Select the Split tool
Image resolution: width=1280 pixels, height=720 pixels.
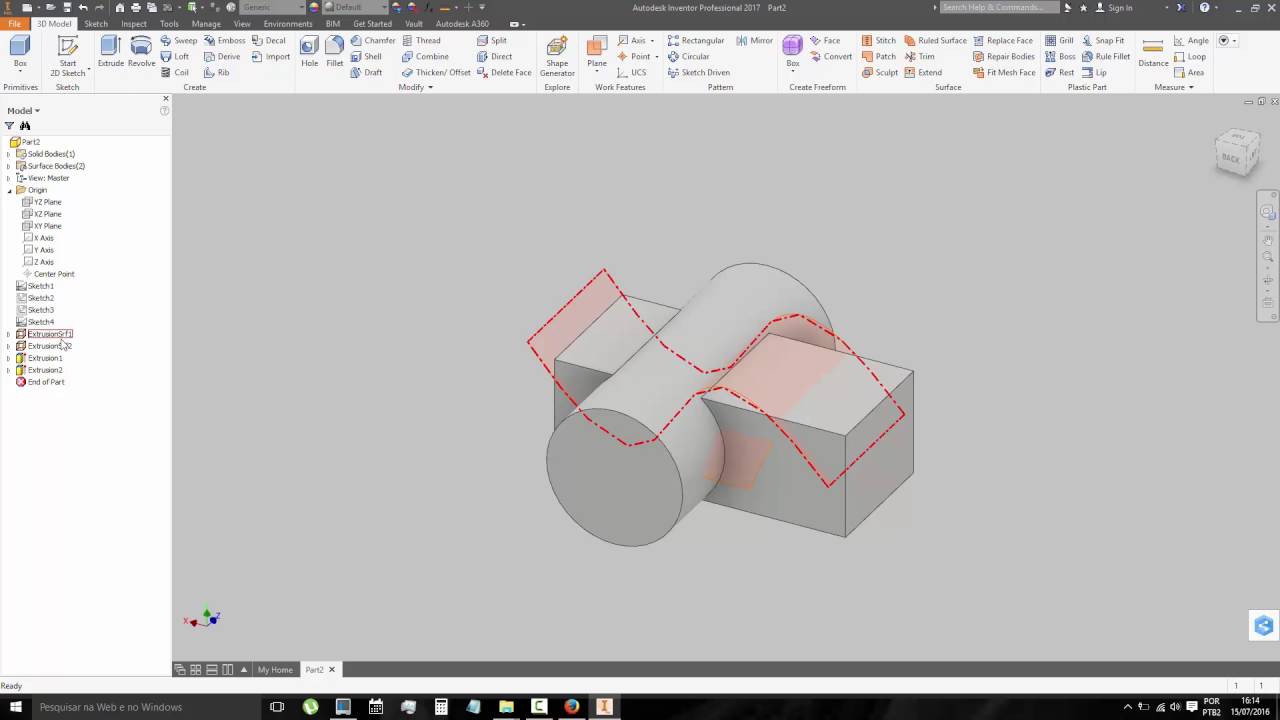pos(491,40)
